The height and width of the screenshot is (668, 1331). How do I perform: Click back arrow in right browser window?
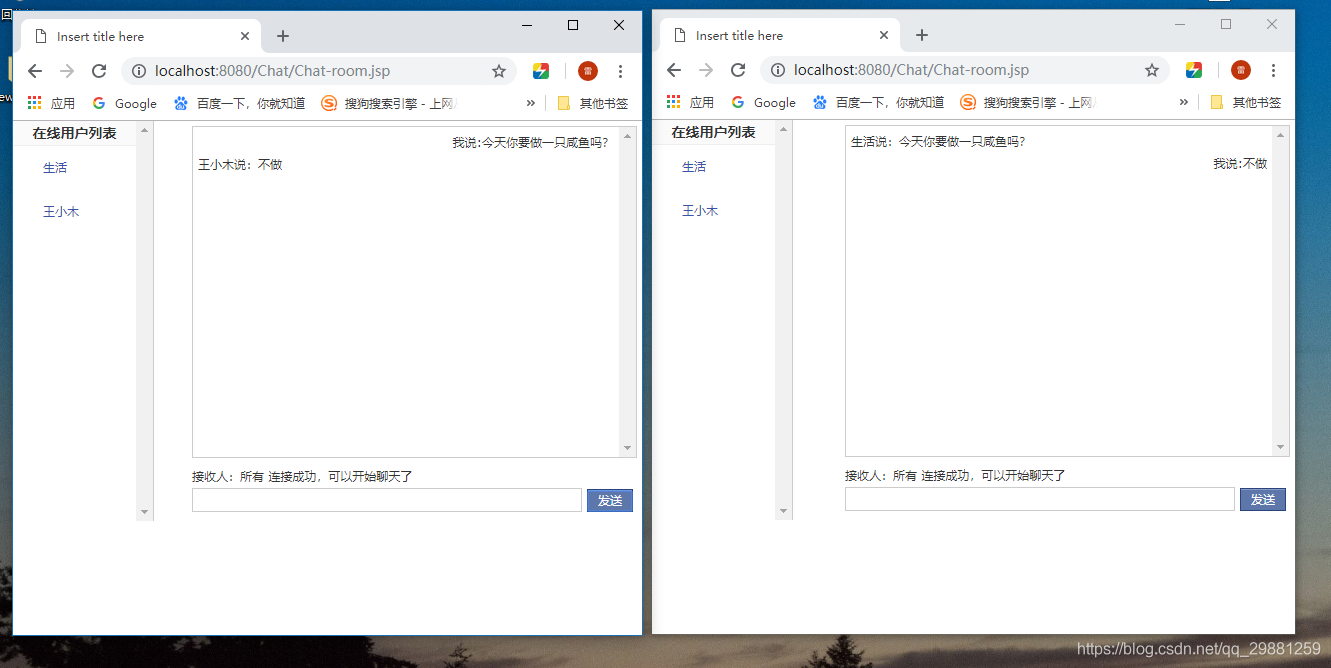tap(674, 70)
